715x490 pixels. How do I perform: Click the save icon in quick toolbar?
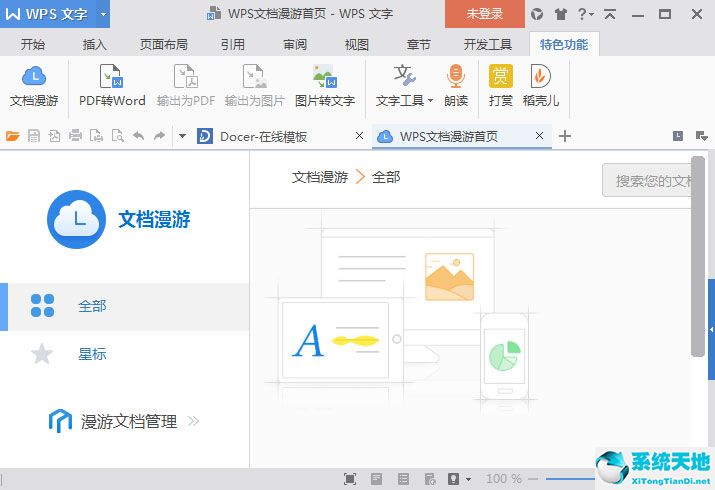point(34,136)
